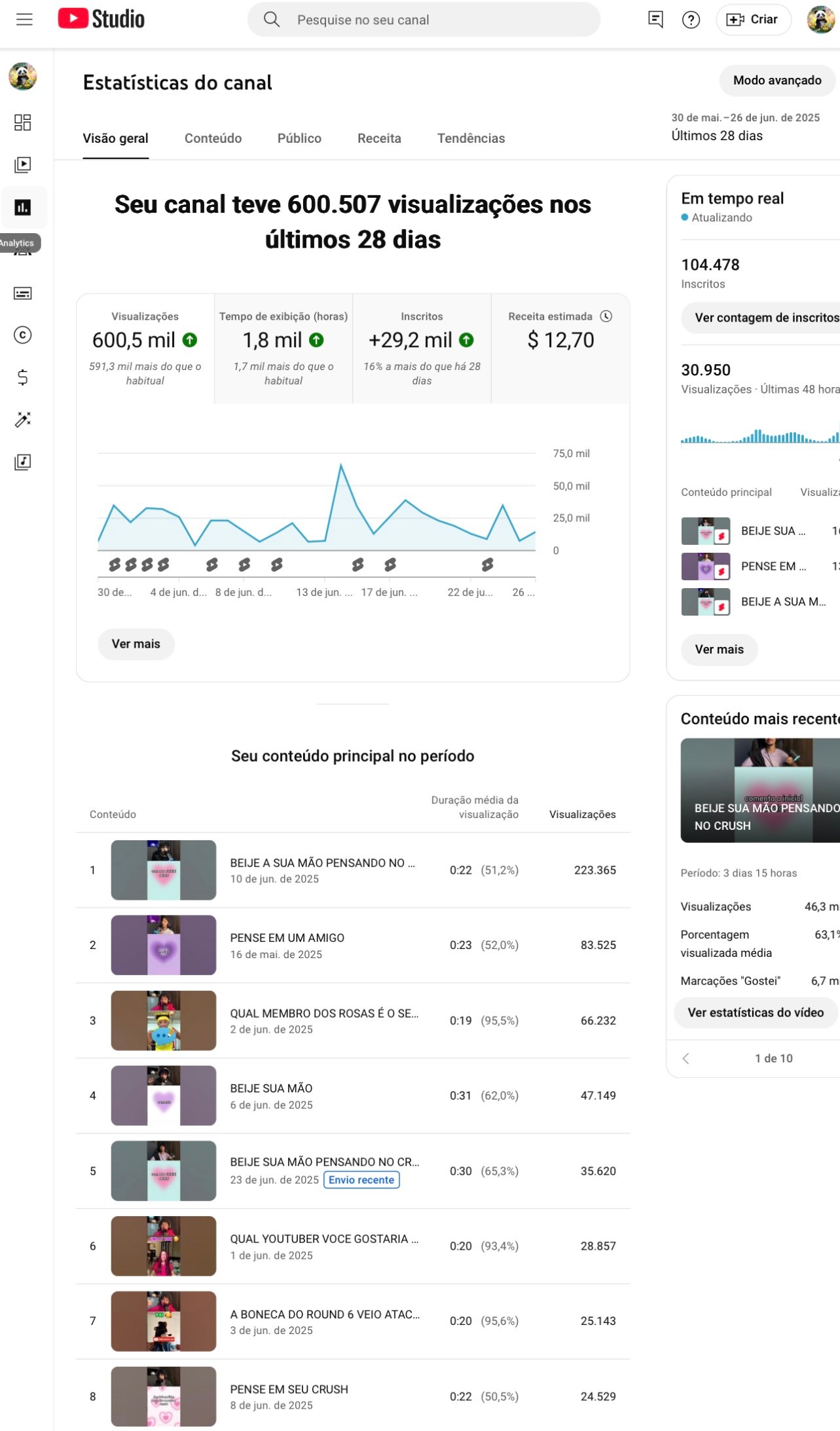The image size is (840, 1431).
Task: Click thumbnail of row 1 video
Action: tap(164, 870)
